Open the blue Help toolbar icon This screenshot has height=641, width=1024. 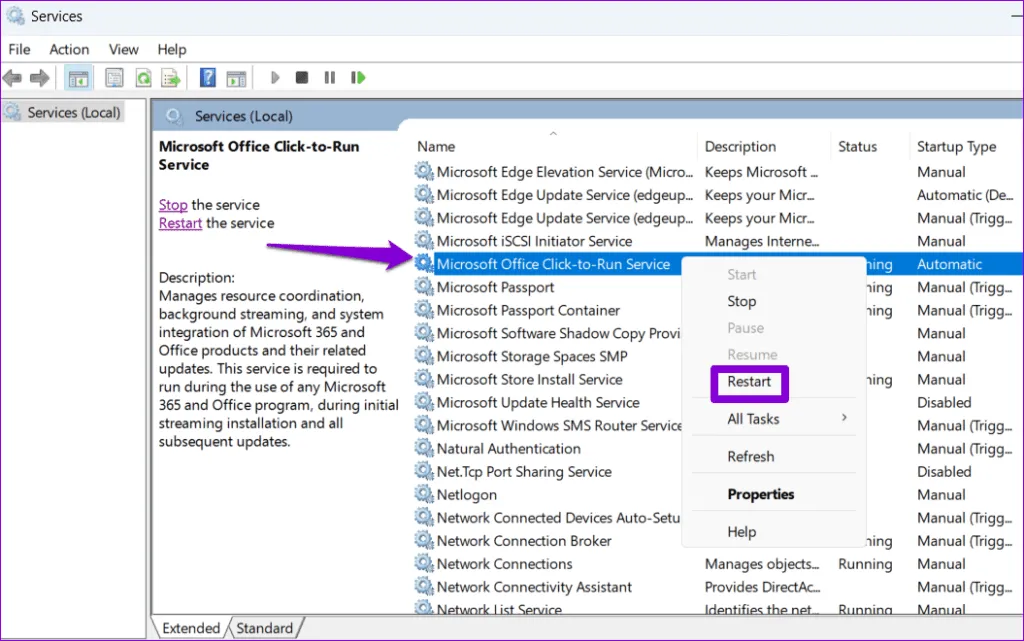[208, 78]
